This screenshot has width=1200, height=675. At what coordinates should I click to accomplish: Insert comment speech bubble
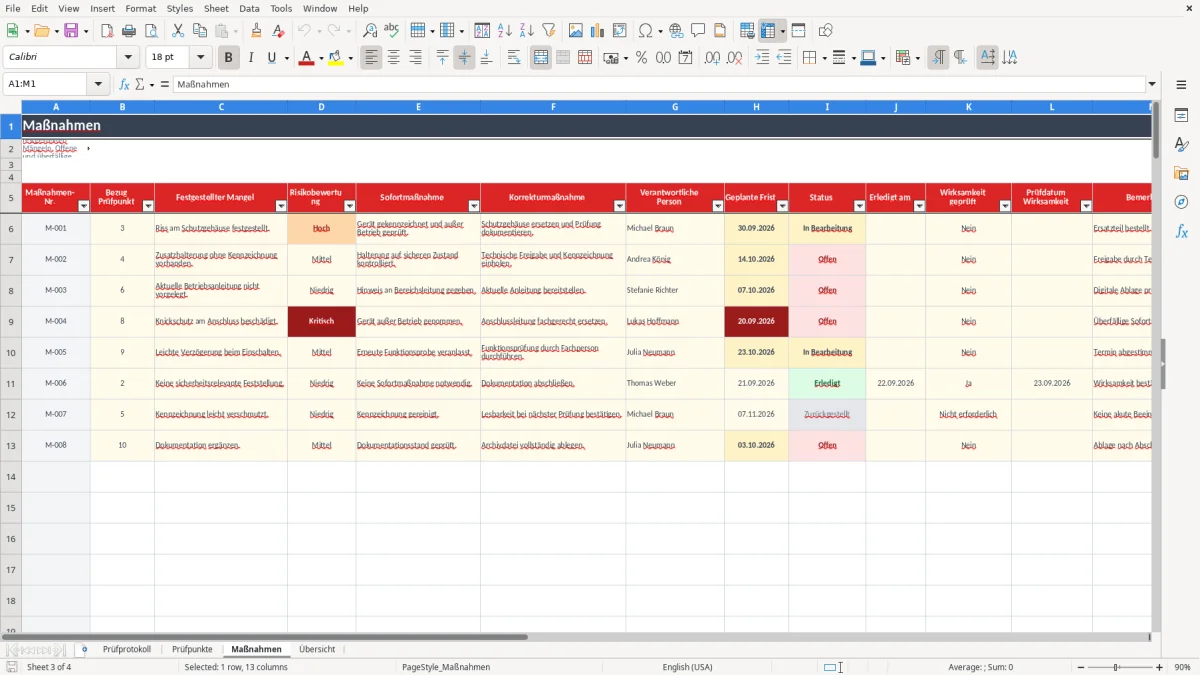pos(698,31)
